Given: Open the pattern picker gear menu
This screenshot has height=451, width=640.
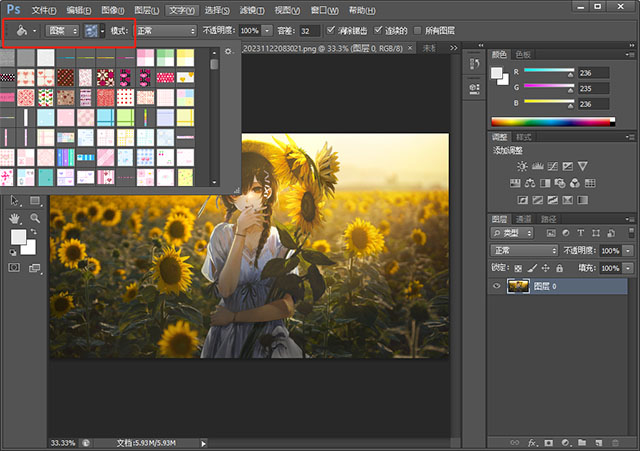Looking at the screenshot, I should 228,50.
